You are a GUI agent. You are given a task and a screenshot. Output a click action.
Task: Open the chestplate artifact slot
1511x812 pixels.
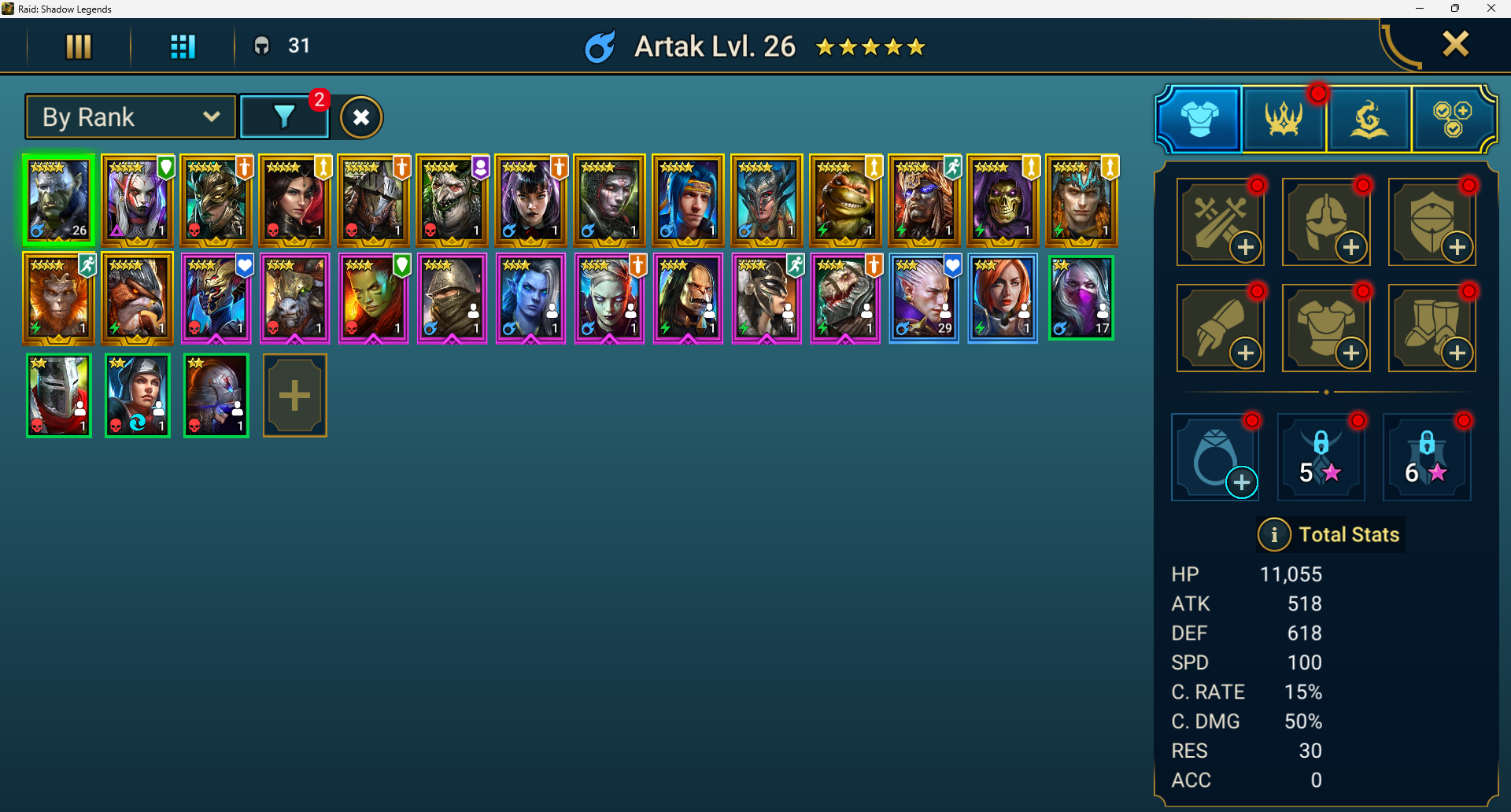tap(1326, 327)
